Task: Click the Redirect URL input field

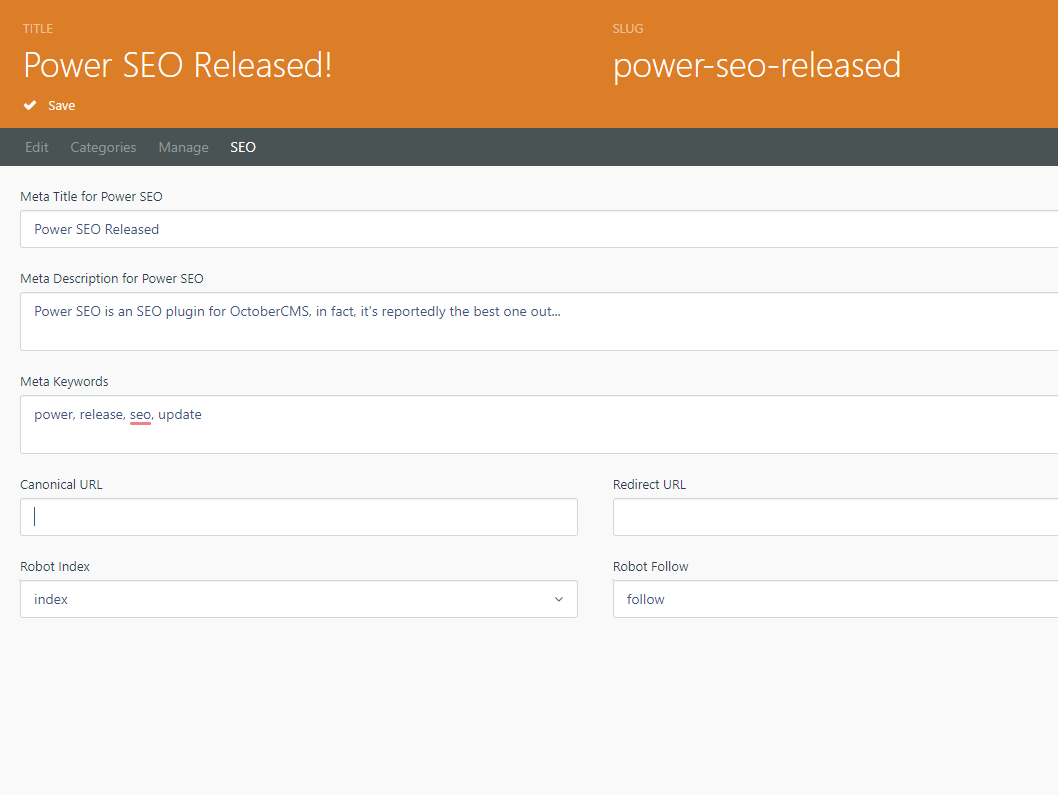Action: [x=835, y=517]
